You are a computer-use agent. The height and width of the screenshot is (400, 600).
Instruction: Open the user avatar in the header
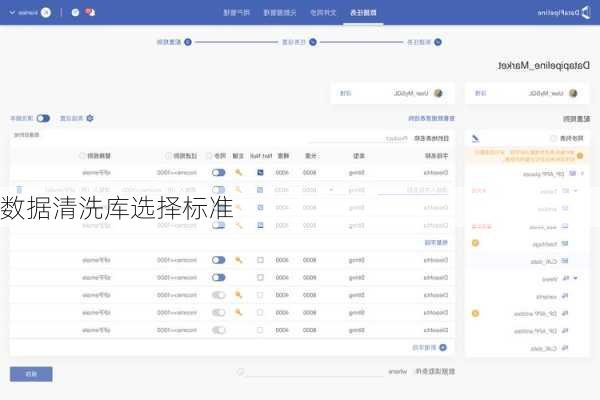click(46, 13)
